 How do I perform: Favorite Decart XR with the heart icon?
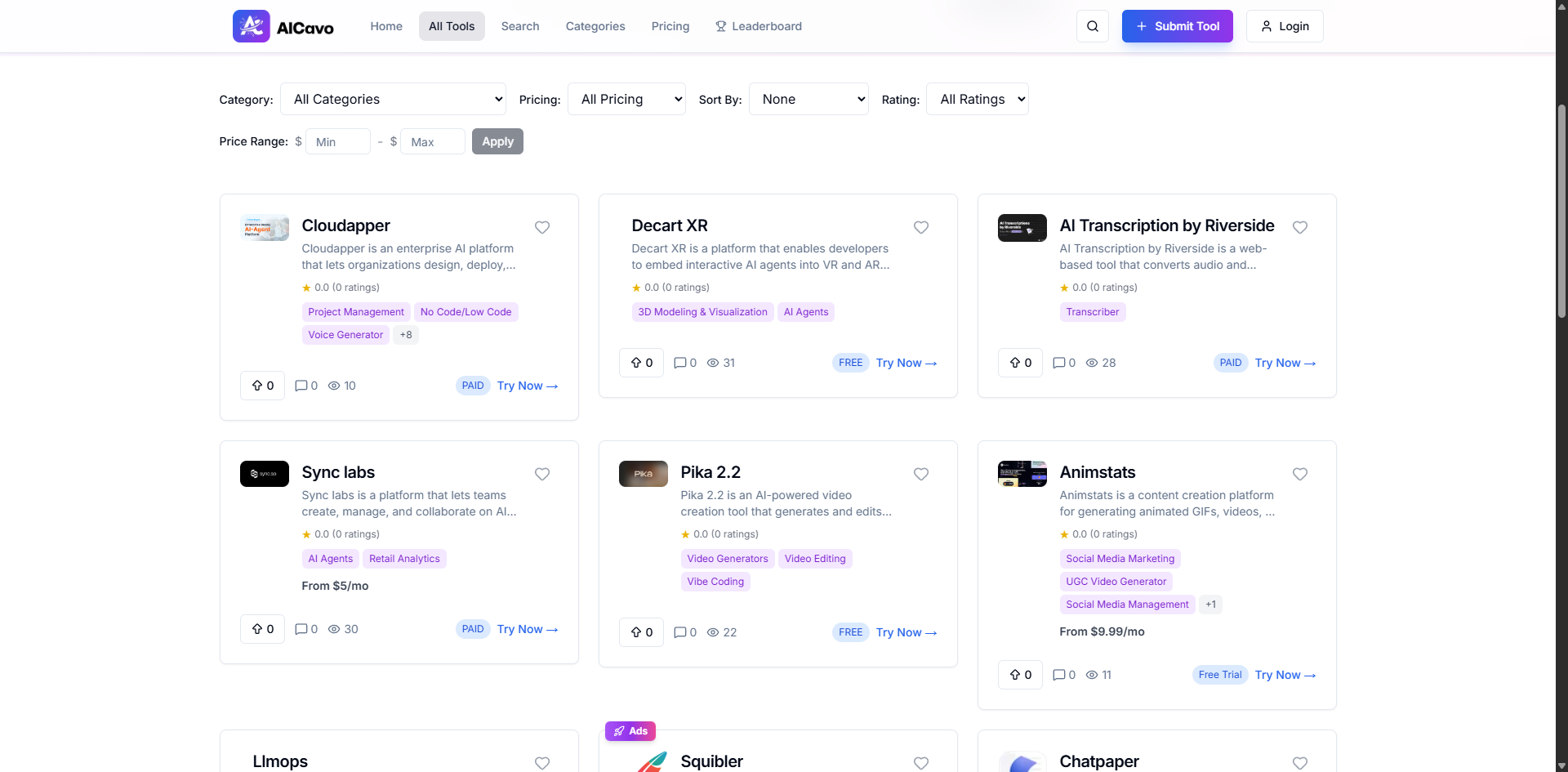tap(921, 227)
